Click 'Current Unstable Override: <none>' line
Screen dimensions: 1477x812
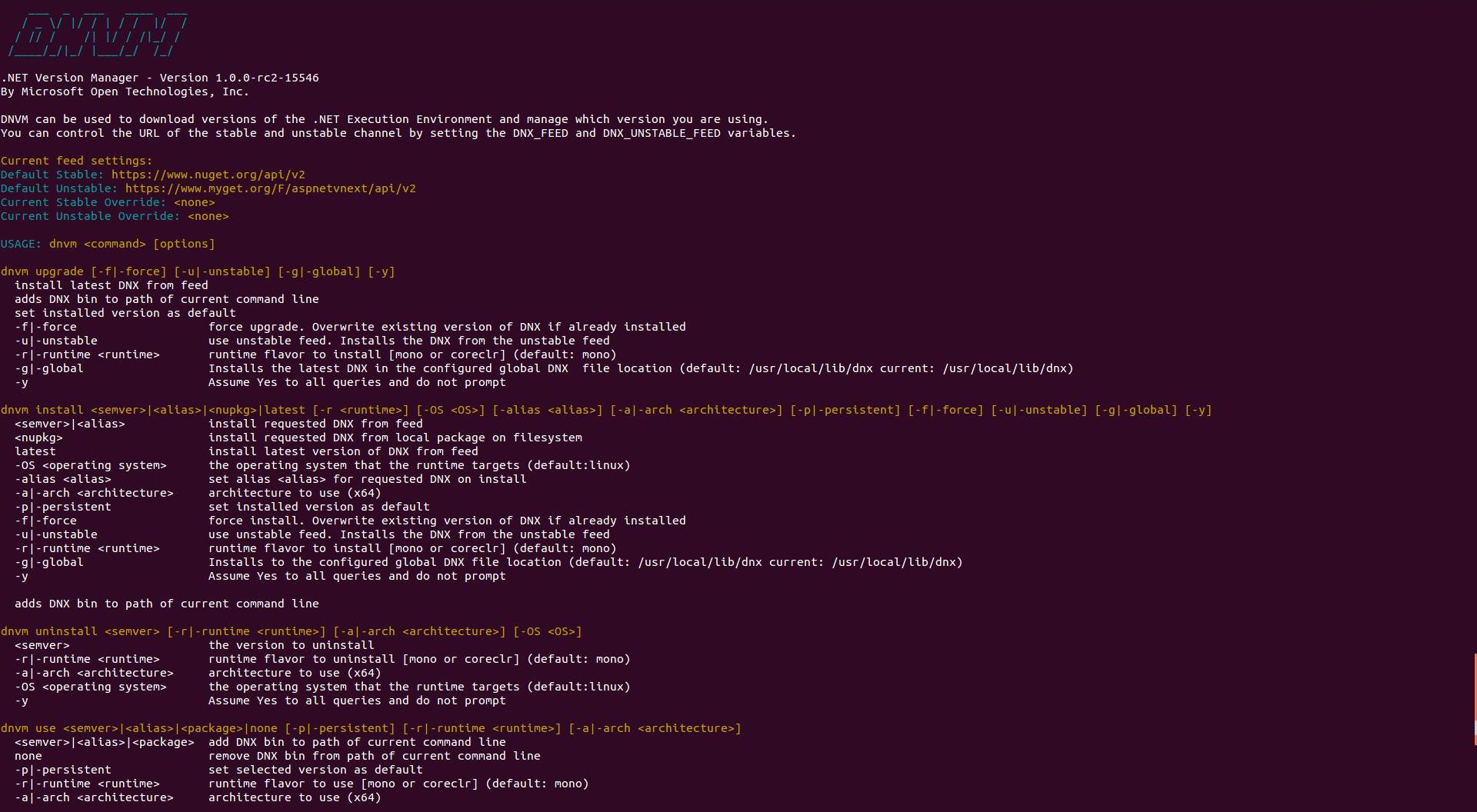tap(115, 216)
